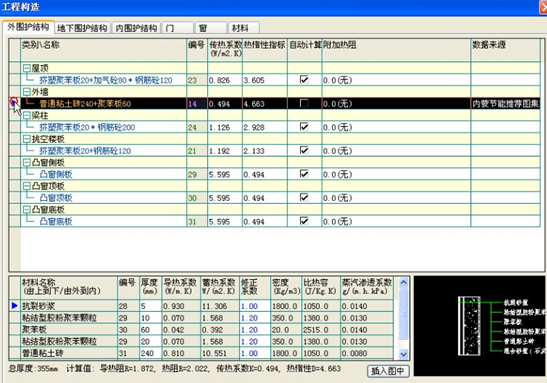Screen dimensions: 547x383
Task: Edit thickness value 60 for 聚苯板
Action: pos(151,330)
